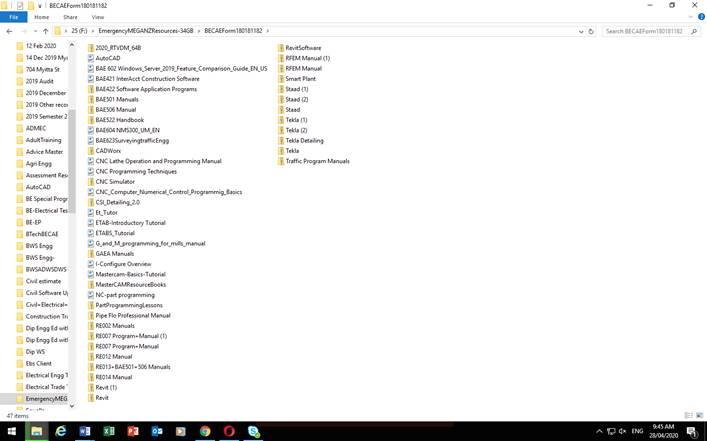Select the AutoCAD document file icon
707x441 pixels.
[x=91, y=58]
